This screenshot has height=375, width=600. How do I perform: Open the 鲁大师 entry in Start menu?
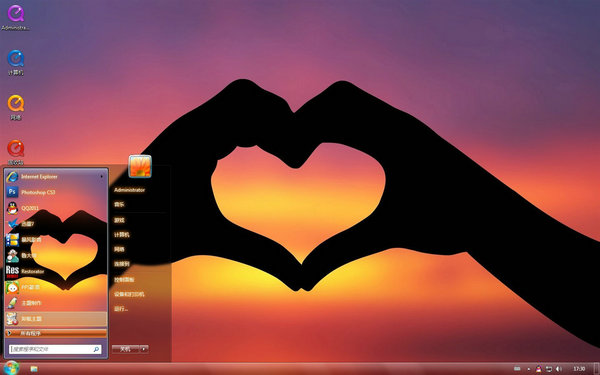[56, 255]
